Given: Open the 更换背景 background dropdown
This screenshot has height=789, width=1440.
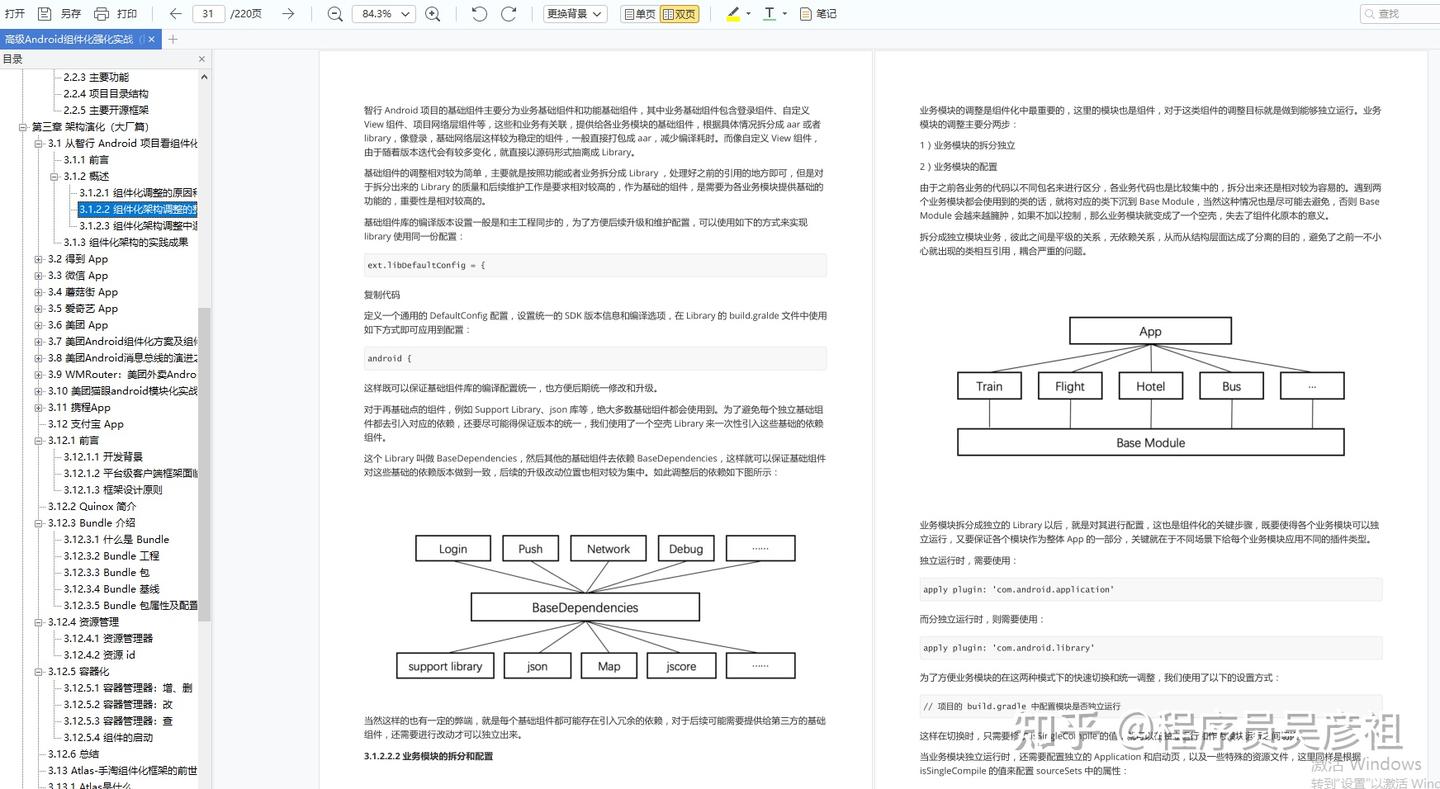Looking at the screenshot, I should (x=573, y=14).
